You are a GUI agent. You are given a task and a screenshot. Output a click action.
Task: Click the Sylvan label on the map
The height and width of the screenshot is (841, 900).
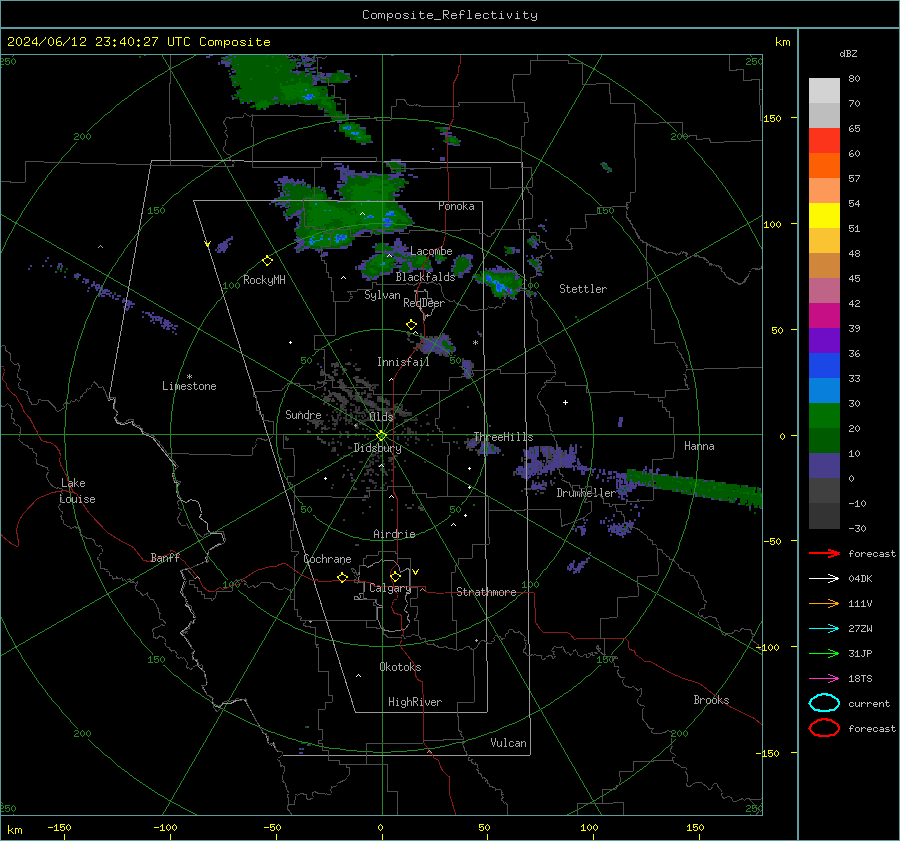pyautogui.click(x=382, y=295)
